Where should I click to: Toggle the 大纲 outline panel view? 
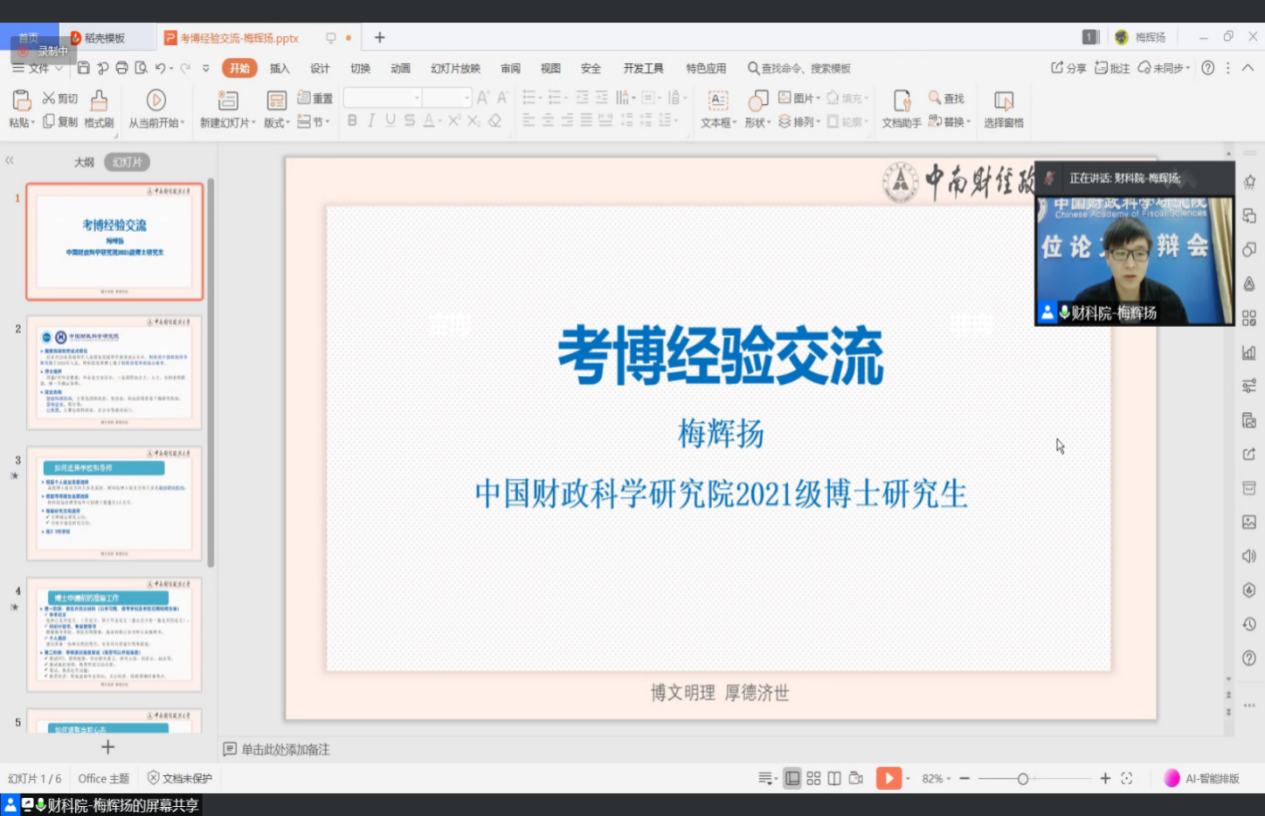point(84,162)
